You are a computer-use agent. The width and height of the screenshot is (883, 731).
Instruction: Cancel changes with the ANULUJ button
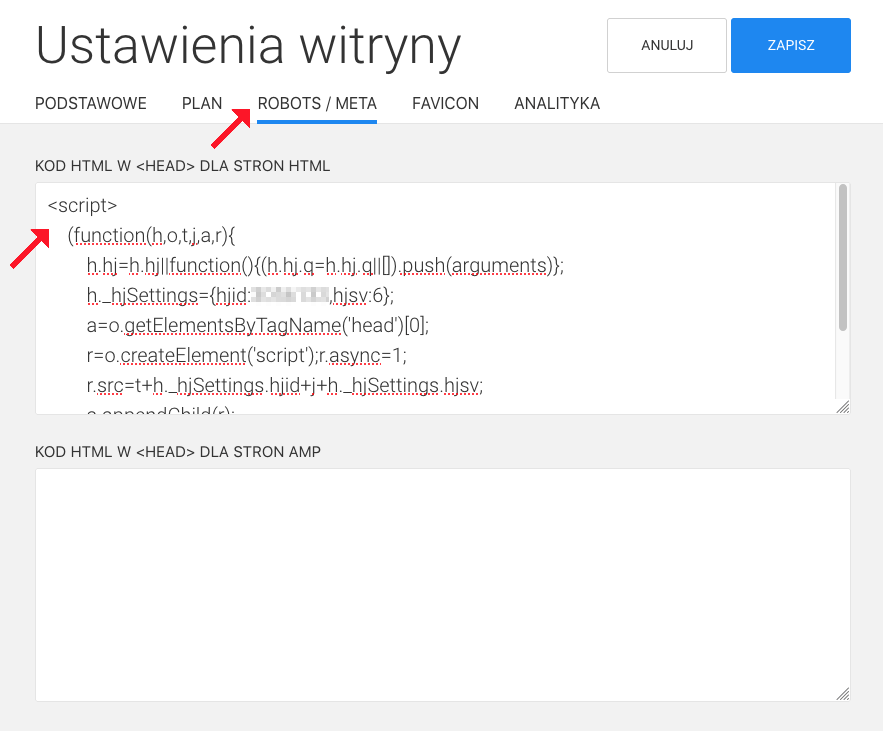tap(666, 45)
